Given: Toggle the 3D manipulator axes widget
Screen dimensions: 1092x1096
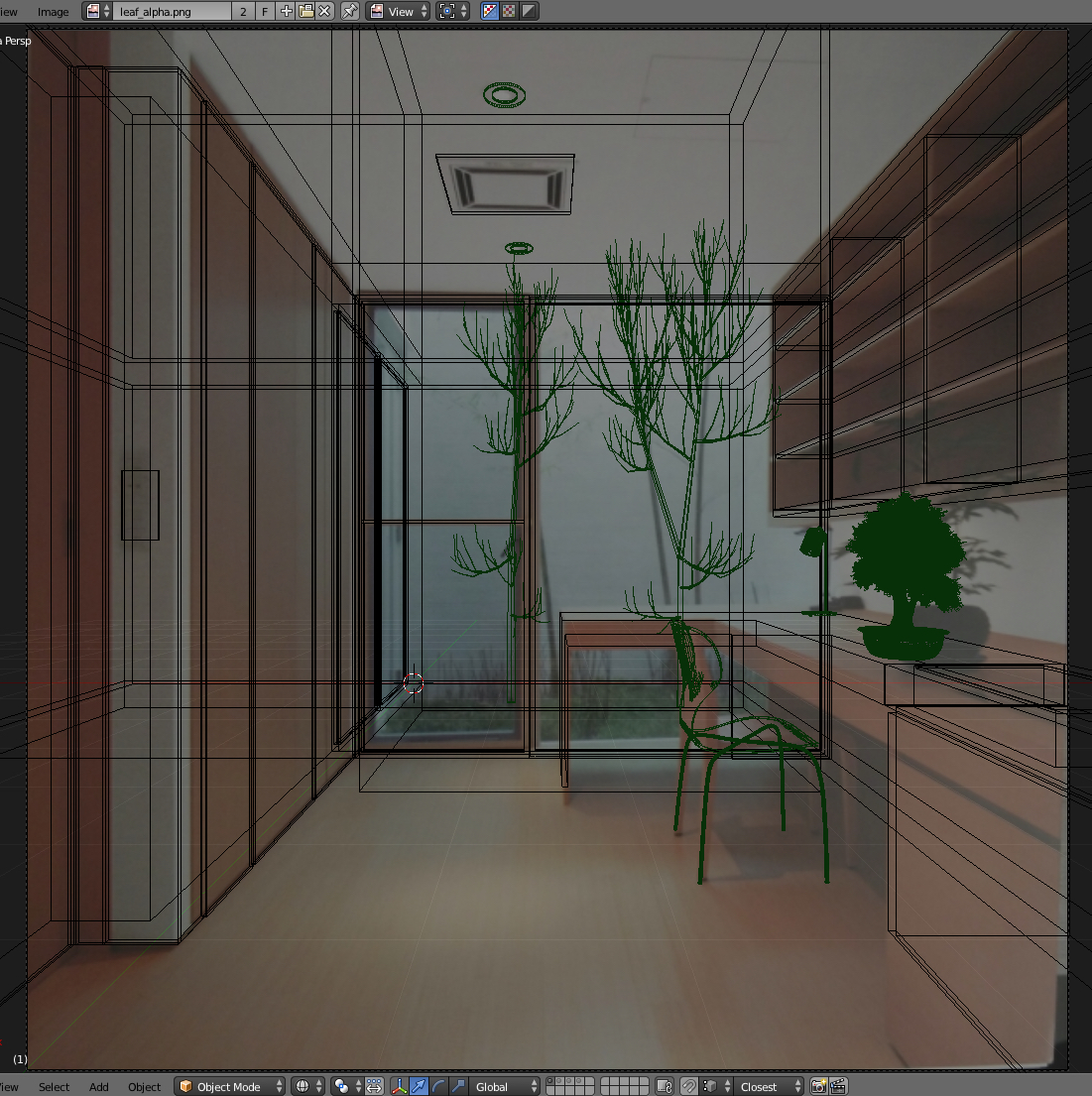Looking at the screenshot, I should tap(399, 1086).
